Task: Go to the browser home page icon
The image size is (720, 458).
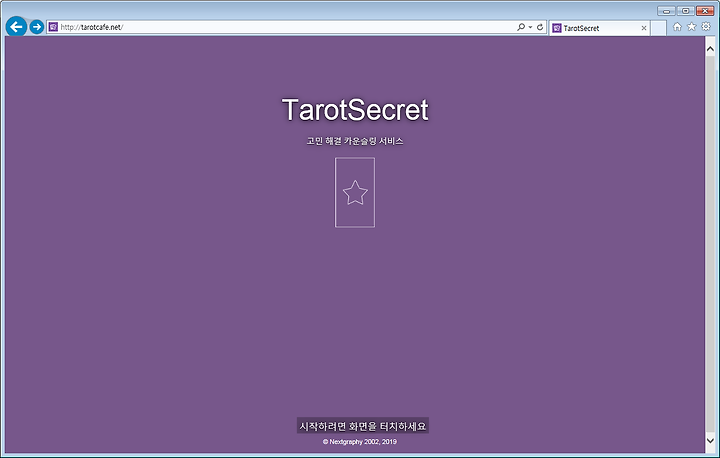Action: (x=677, y=27)
